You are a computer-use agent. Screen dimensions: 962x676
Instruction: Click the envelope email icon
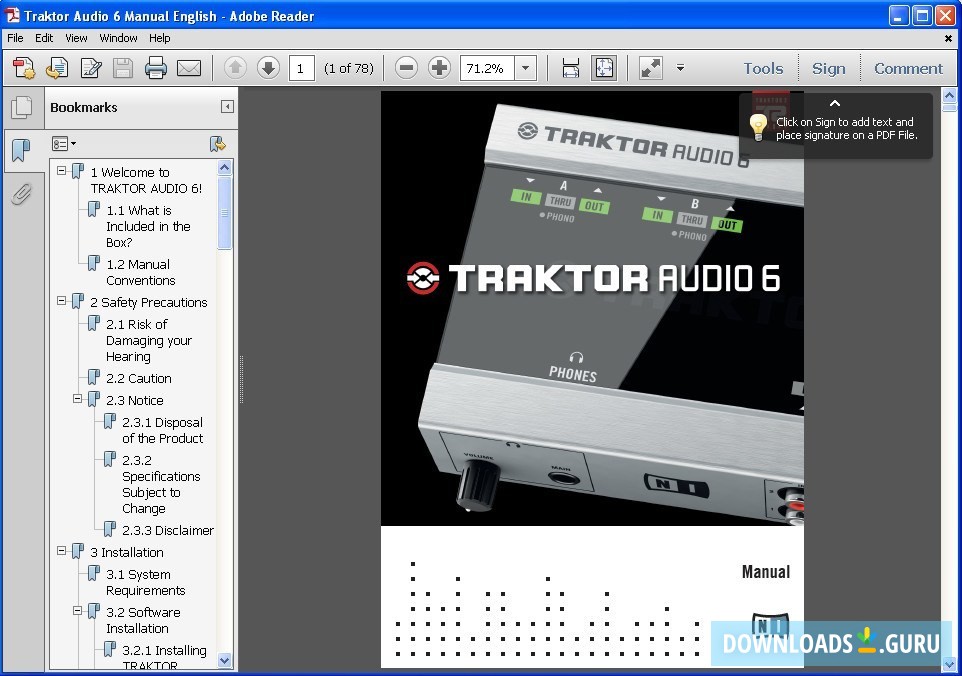(188, 68)
